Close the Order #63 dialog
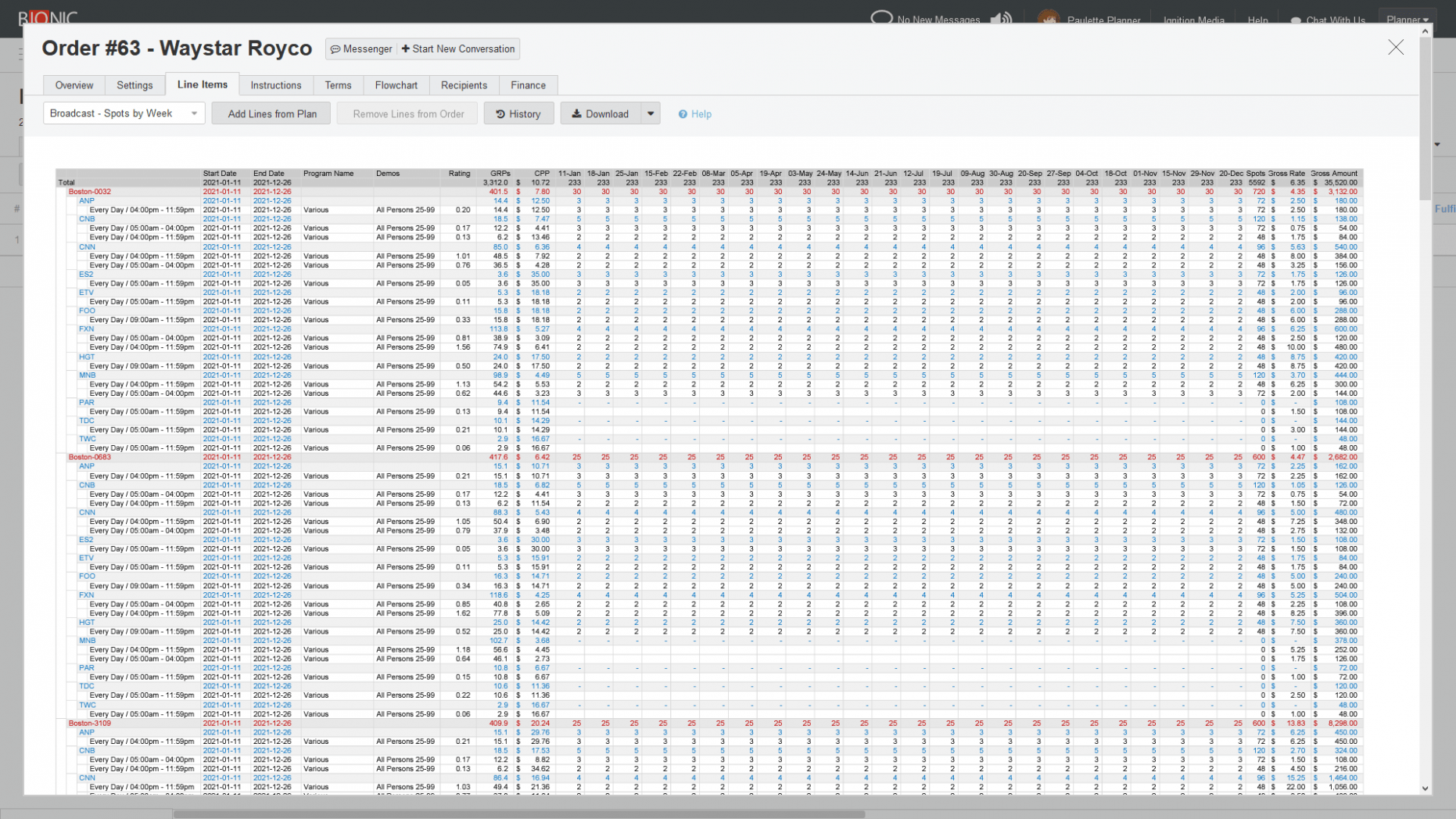 pos(1396,48)
